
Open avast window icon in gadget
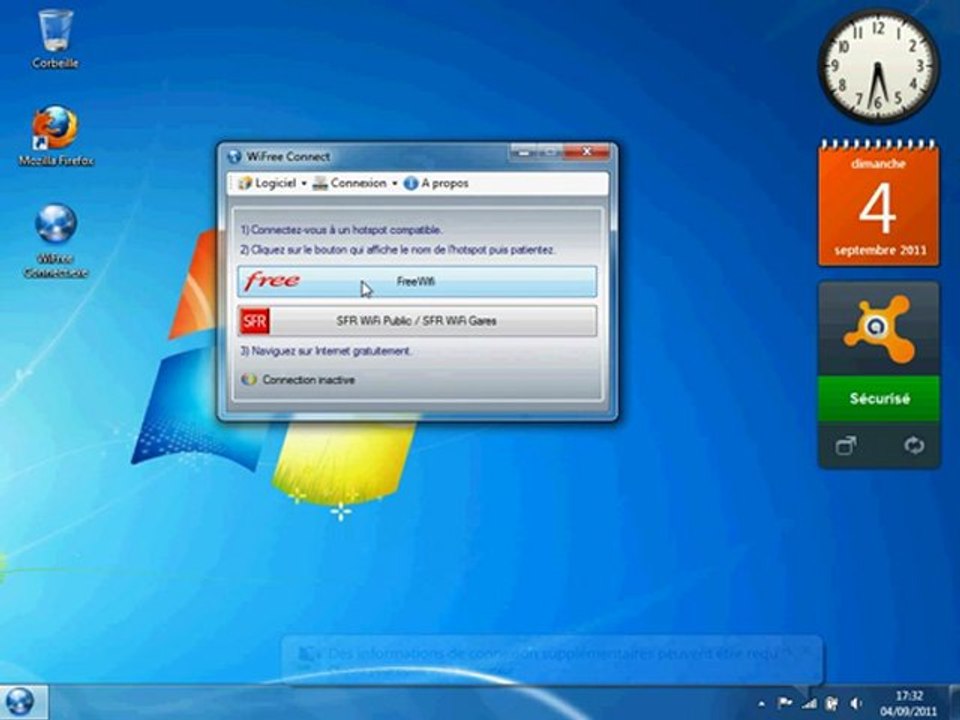[846, 445]
